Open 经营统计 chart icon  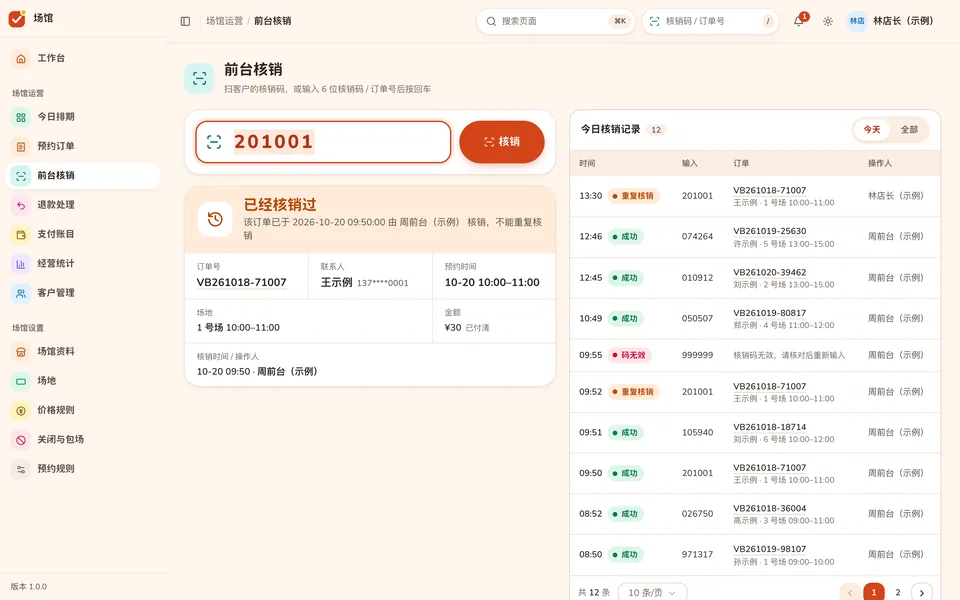click(21, 264)
